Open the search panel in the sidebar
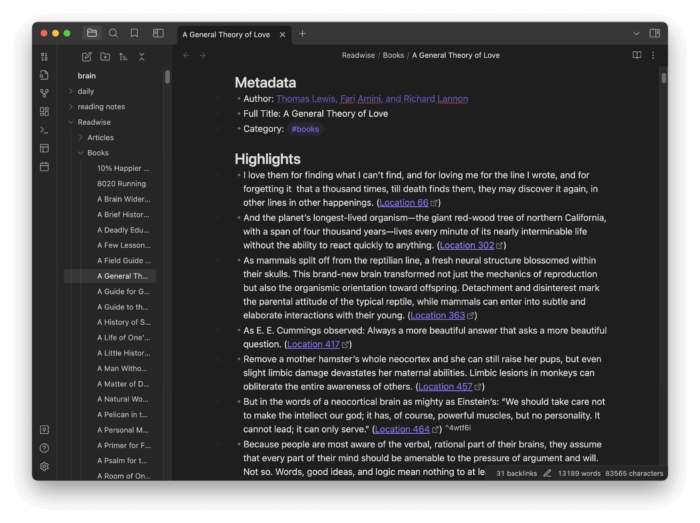700x523 pixels. pos(113,33)
